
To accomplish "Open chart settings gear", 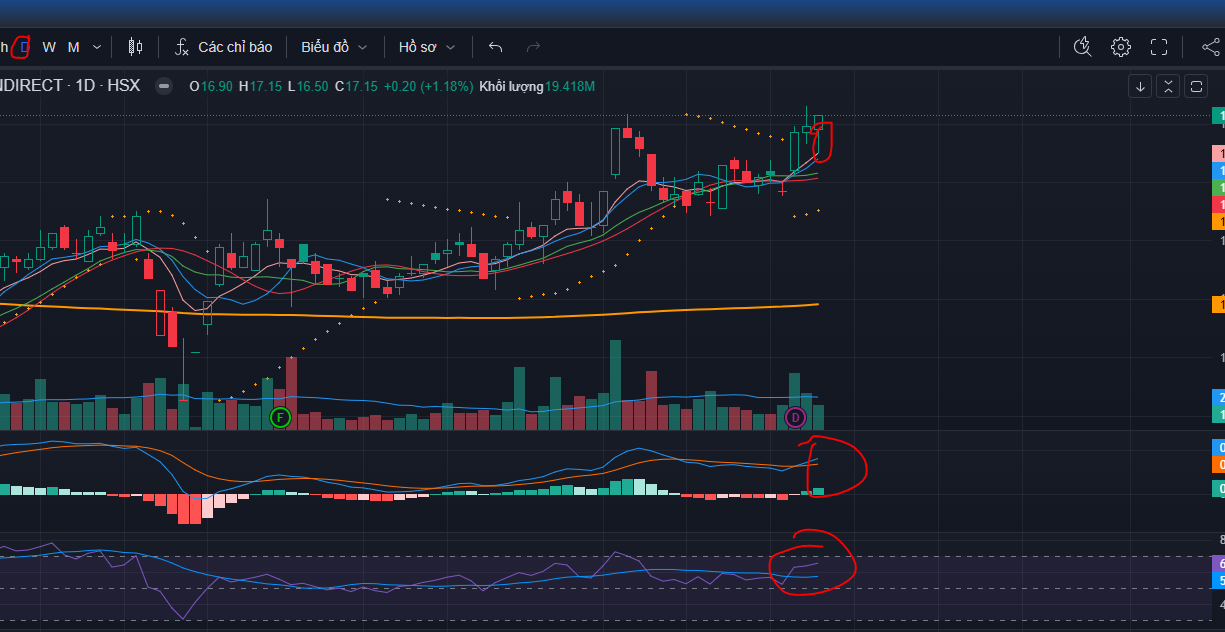I will [1121, 47].
